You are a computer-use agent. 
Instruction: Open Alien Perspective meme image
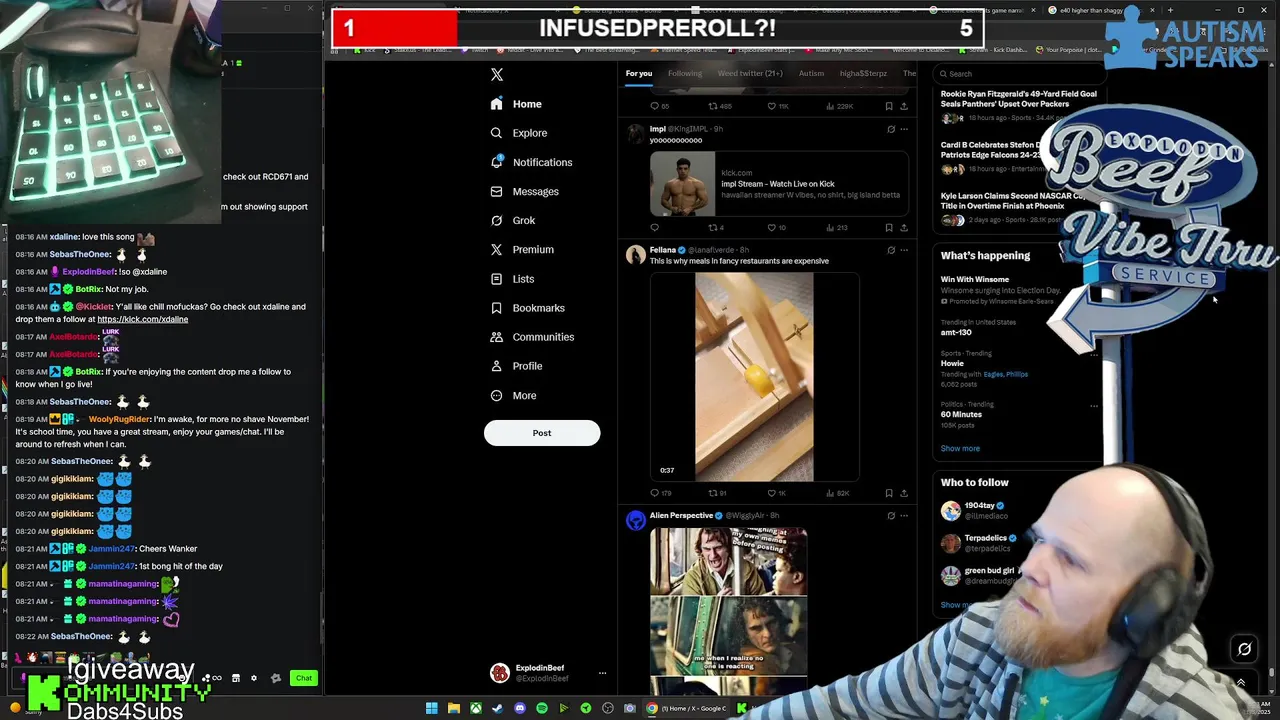(728, 610)
